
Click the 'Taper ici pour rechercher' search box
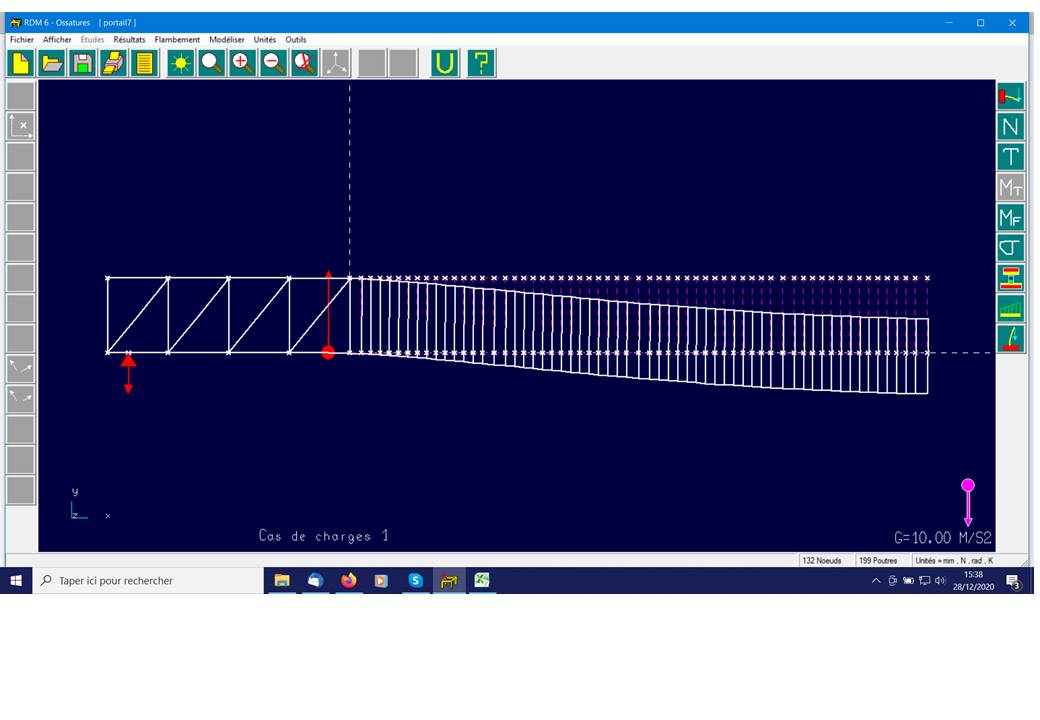click(149, 581)
